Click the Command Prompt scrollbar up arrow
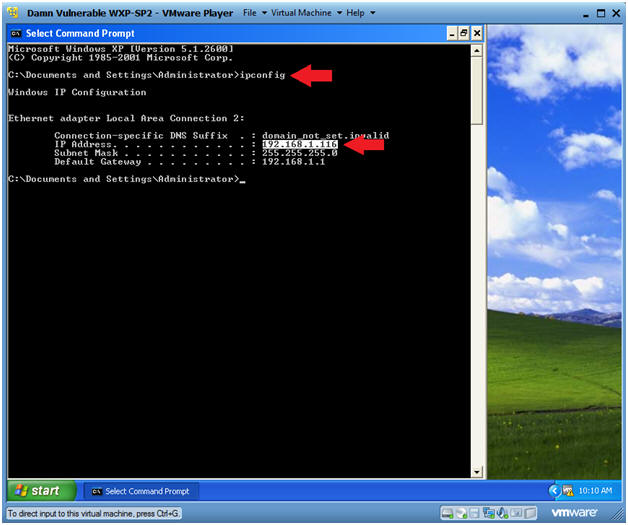Image resolution: width=628 pixels, height=525 pixels. tap(477, 51)
